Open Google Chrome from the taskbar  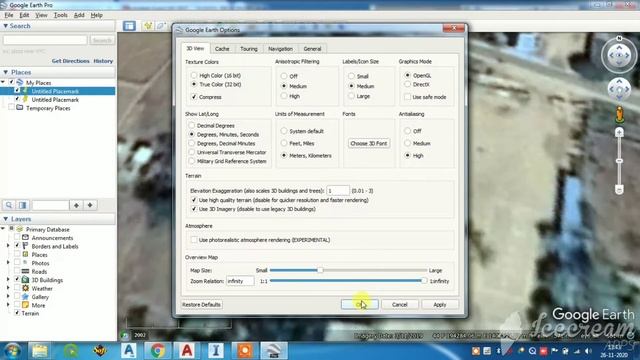[158, 351]
